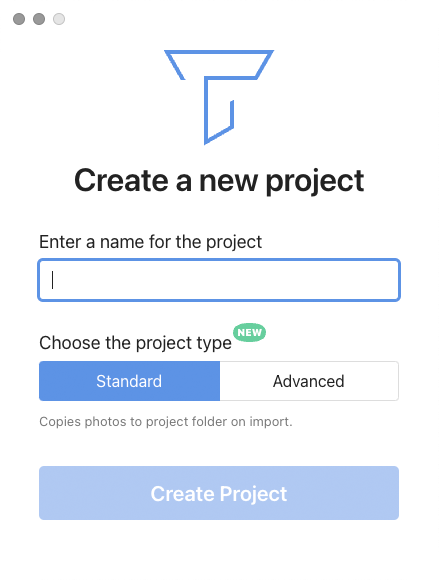Viewport: 439px width, 580px height.
Task: Click the text cursor in name field
Action: [x=53, y=280]
